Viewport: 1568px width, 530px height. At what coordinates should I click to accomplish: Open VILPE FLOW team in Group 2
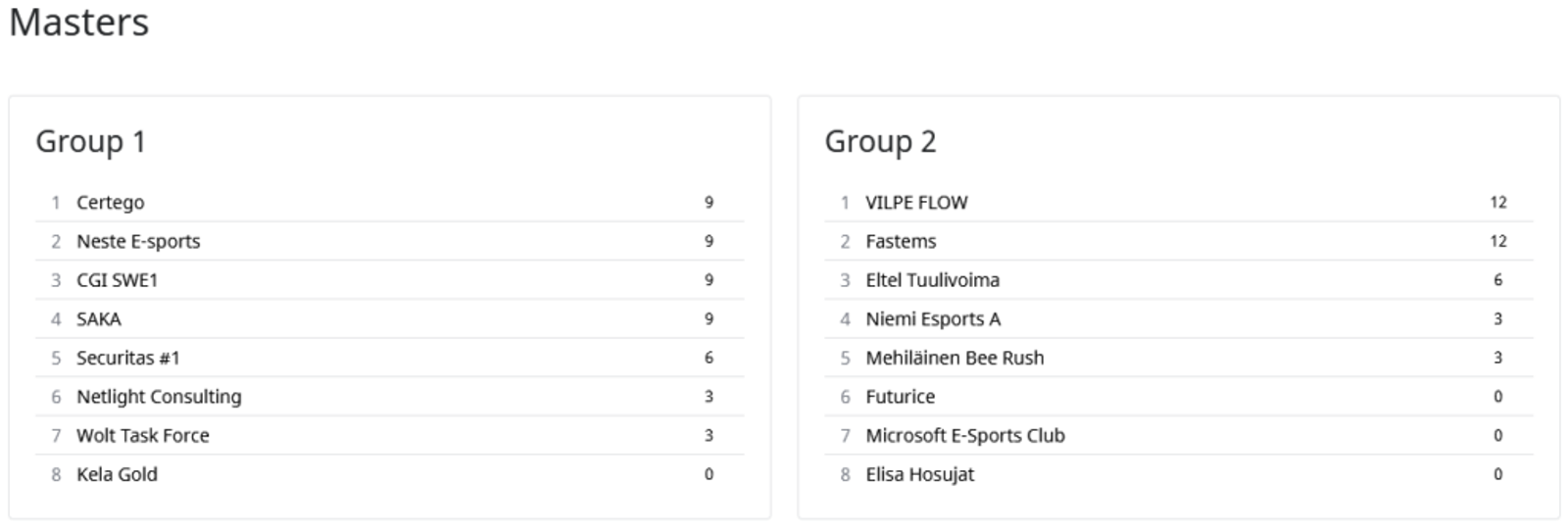[916, 203]
